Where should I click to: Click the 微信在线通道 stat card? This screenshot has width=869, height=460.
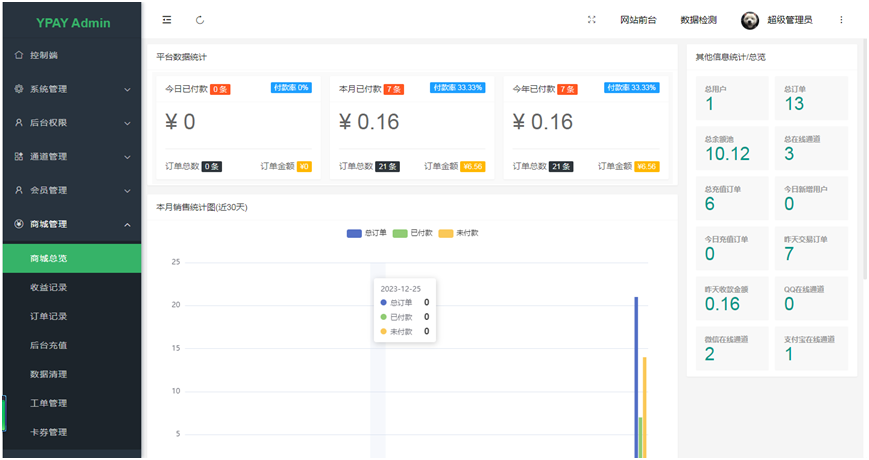click(732, 348)
